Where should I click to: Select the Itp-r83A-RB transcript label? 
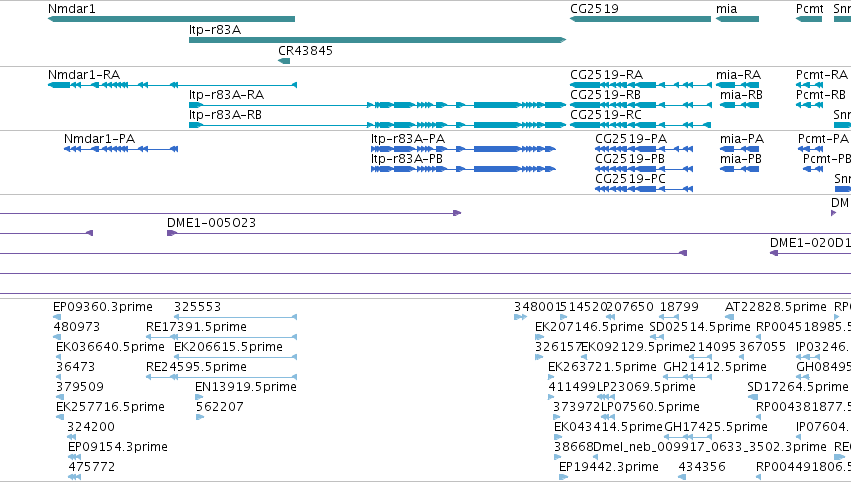click(226, 115)
